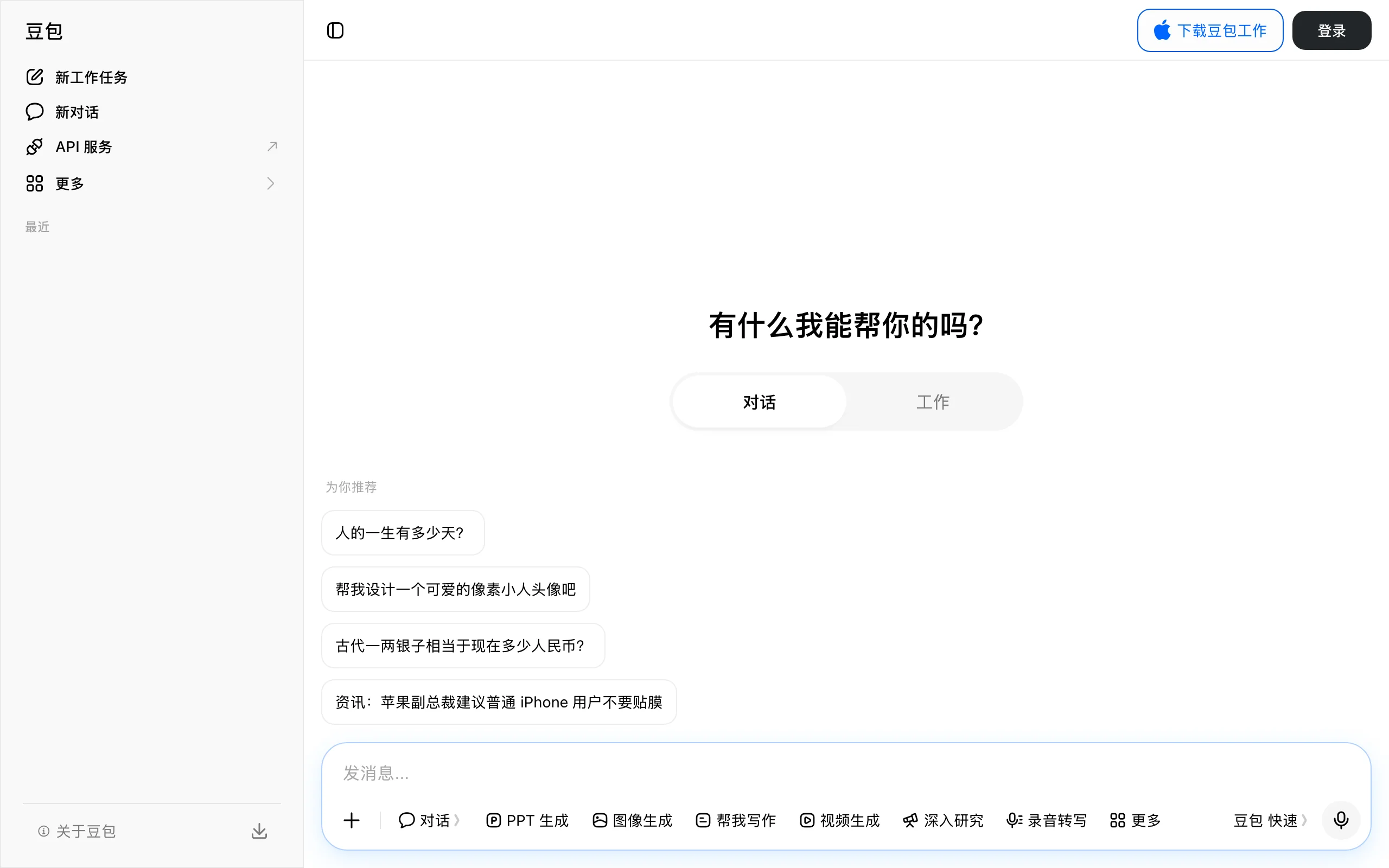
Task: Choose suggestion 人的一生有多少天？
Action: pyautogui.click(x=403, y=533)
